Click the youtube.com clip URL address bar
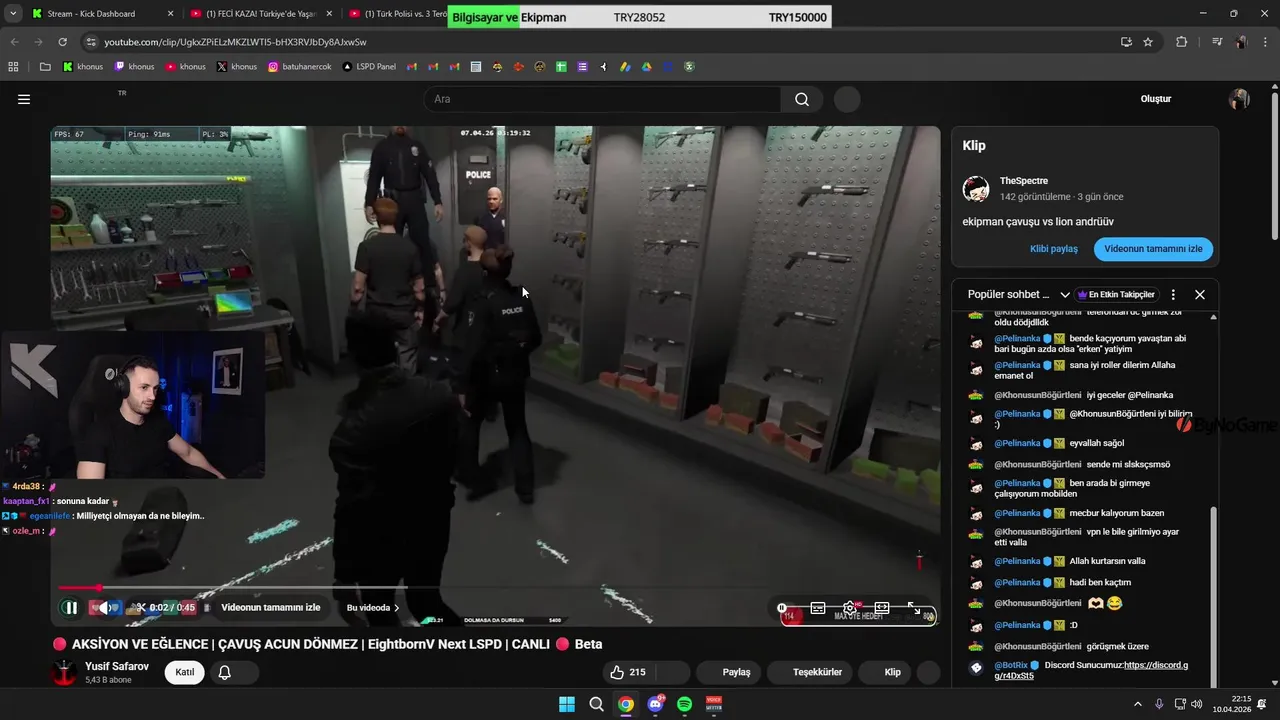The height and width of the screenshot is (720, 1280). pyautogui.click(x=236, y=42)
